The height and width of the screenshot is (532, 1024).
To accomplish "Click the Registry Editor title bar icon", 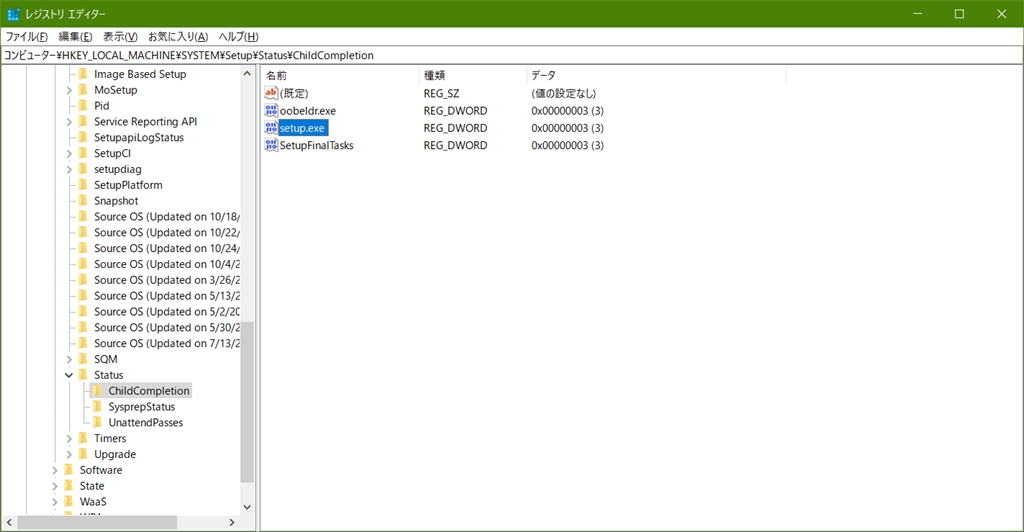I will (x=13, y=14).
